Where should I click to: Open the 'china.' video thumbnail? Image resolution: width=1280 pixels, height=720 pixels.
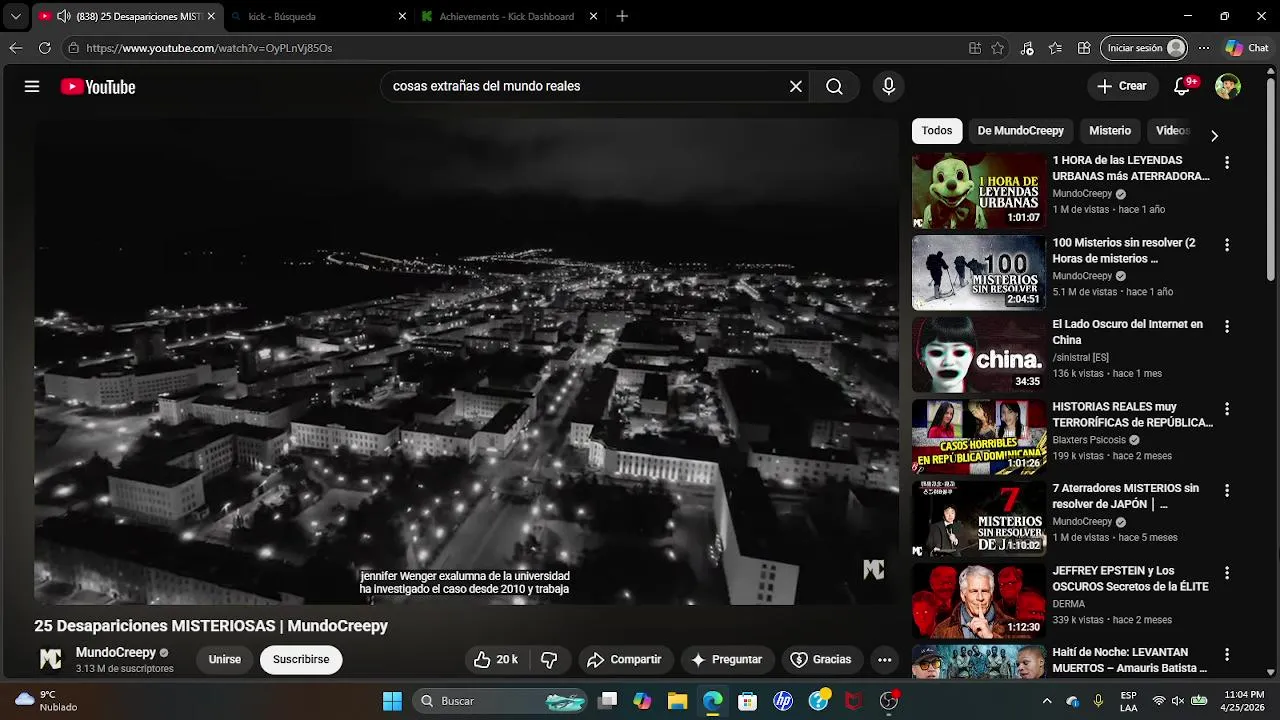[978, 354]
